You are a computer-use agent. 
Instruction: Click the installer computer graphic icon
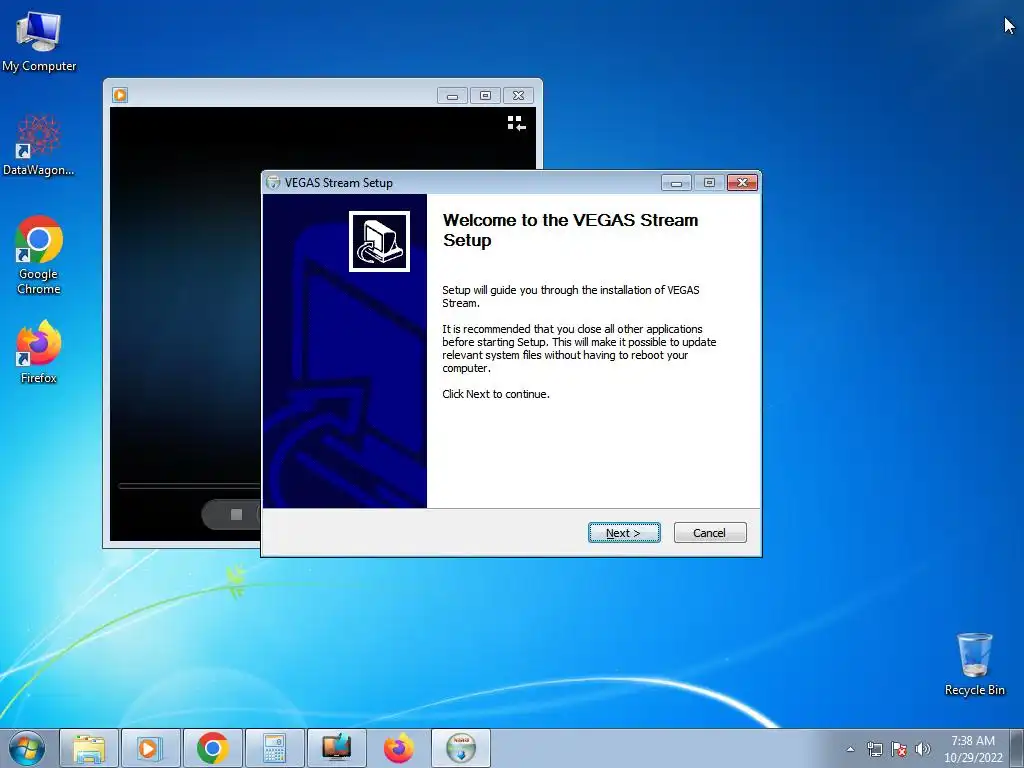[x=379, y=241]
